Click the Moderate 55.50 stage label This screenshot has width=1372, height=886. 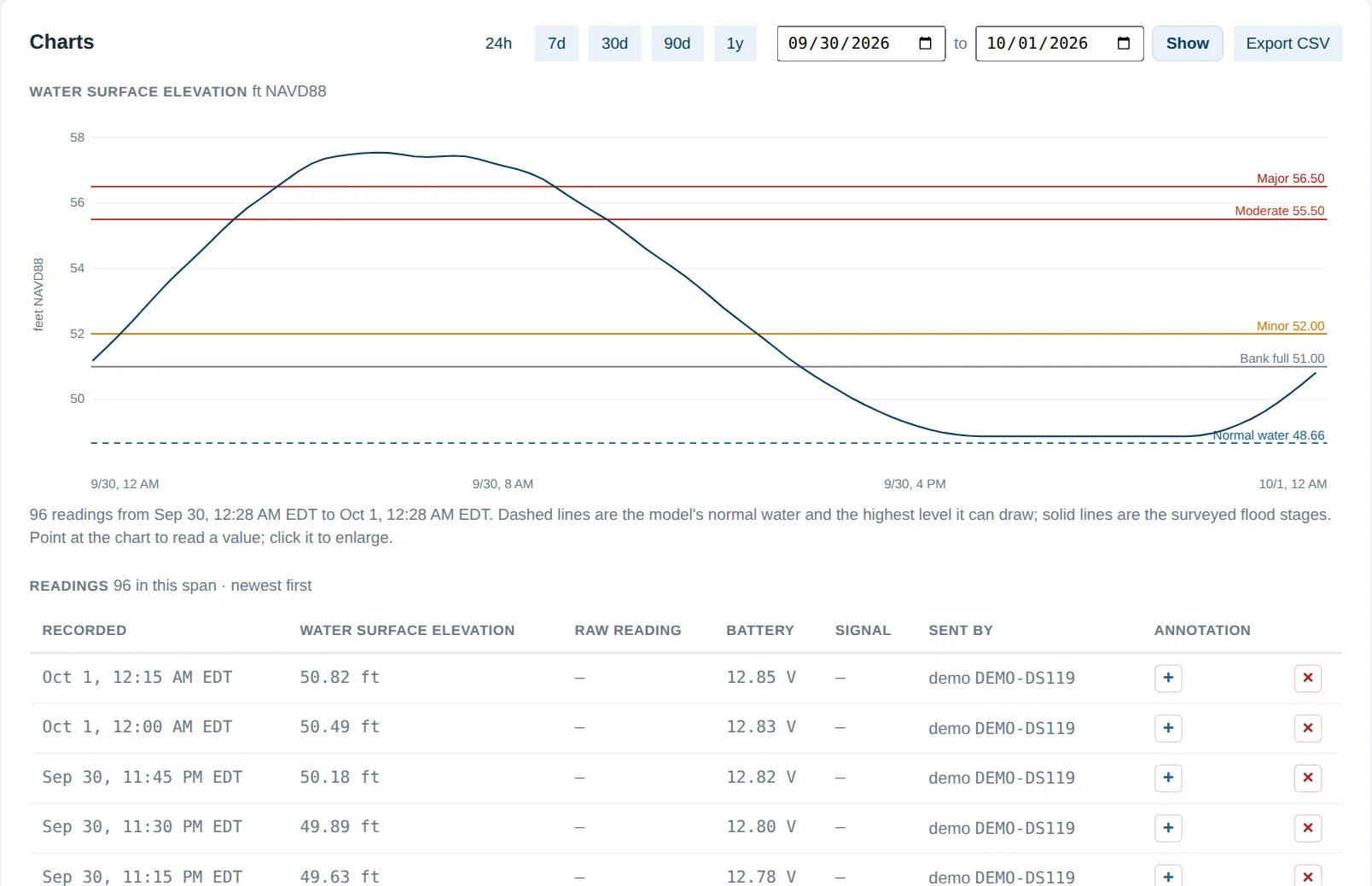click(x=1280, y=211)
